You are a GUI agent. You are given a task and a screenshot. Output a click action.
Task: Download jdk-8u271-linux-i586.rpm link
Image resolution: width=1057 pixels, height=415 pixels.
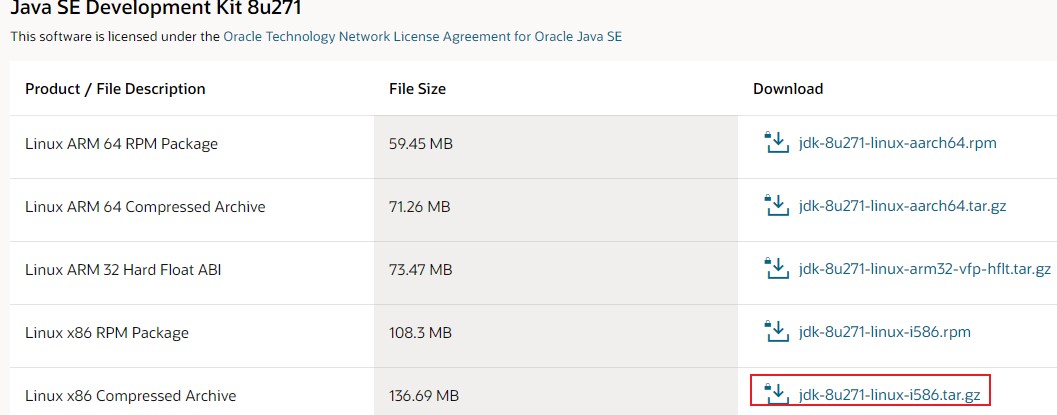tap(884, 331)
